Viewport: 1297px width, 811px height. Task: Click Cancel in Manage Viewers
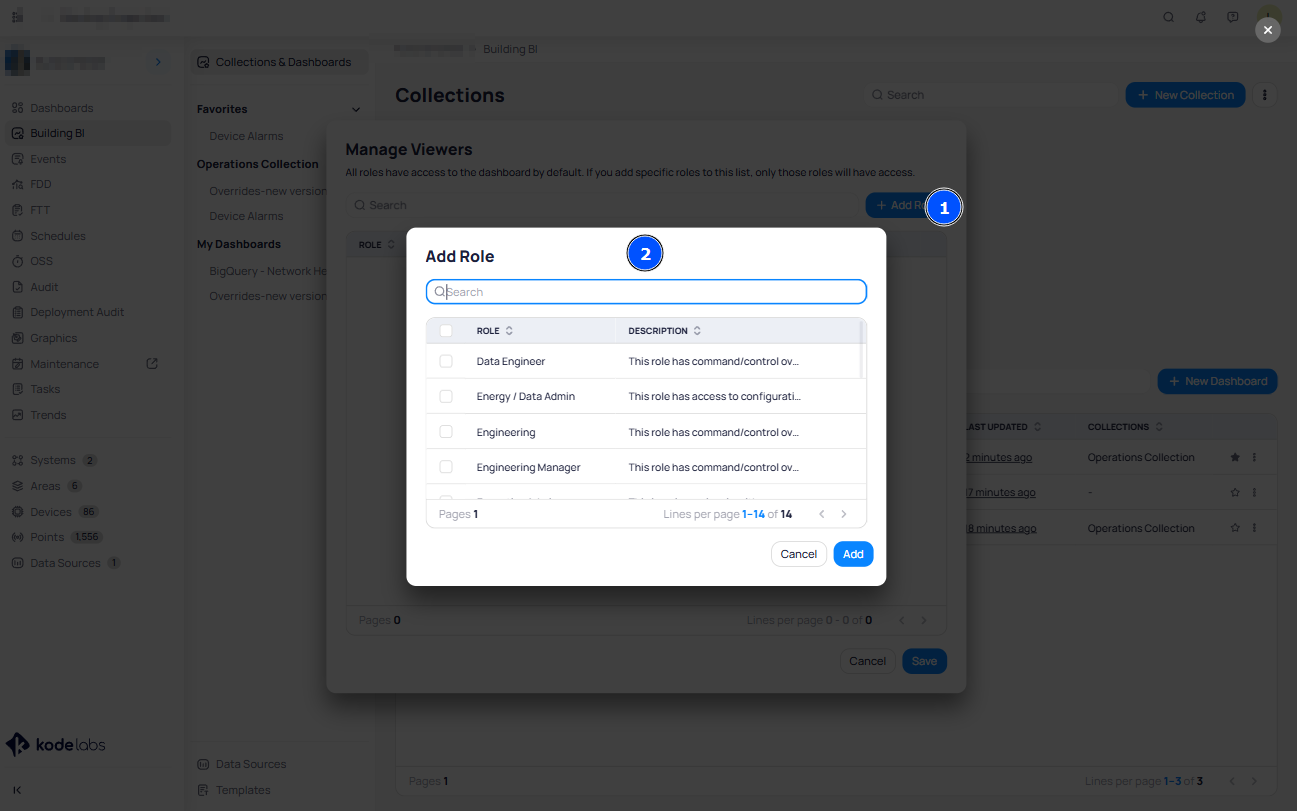point(867,661)
